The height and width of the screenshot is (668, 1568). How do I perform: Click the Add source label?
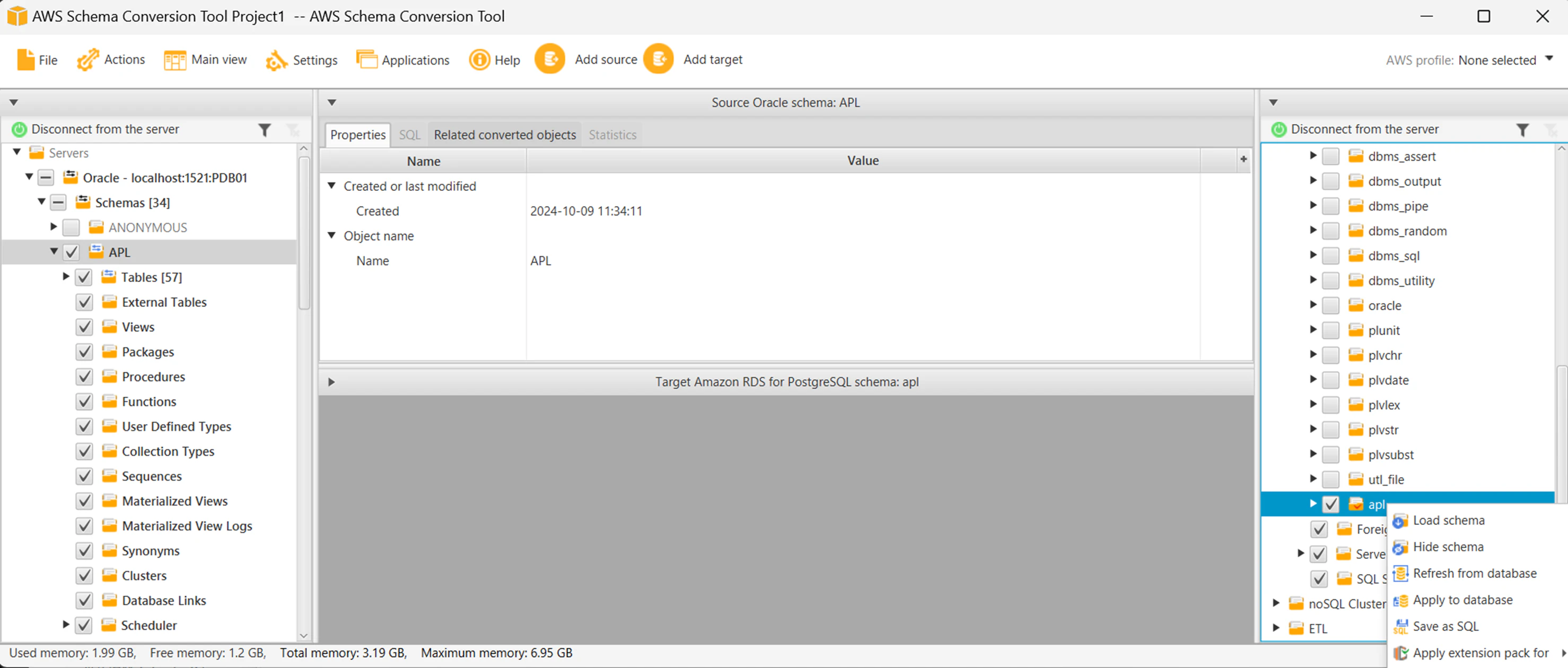(606, 59)
